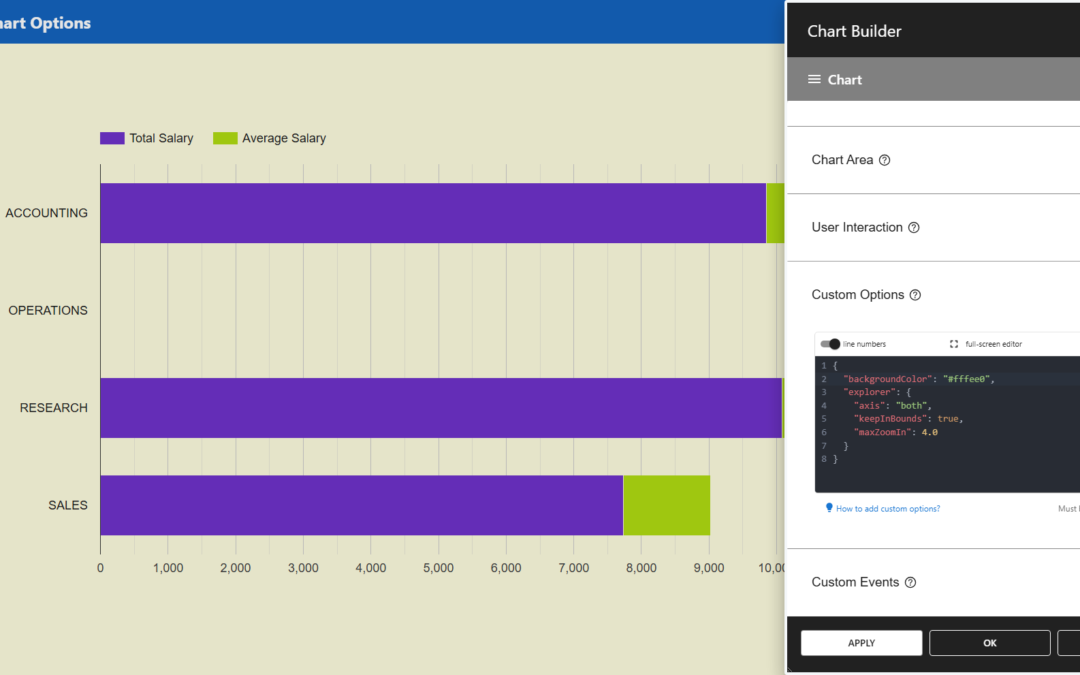Click the "explorer" line in editor
Viewport: 1080px width, 675px height.
pyautogui.click(x=879, y=392)
